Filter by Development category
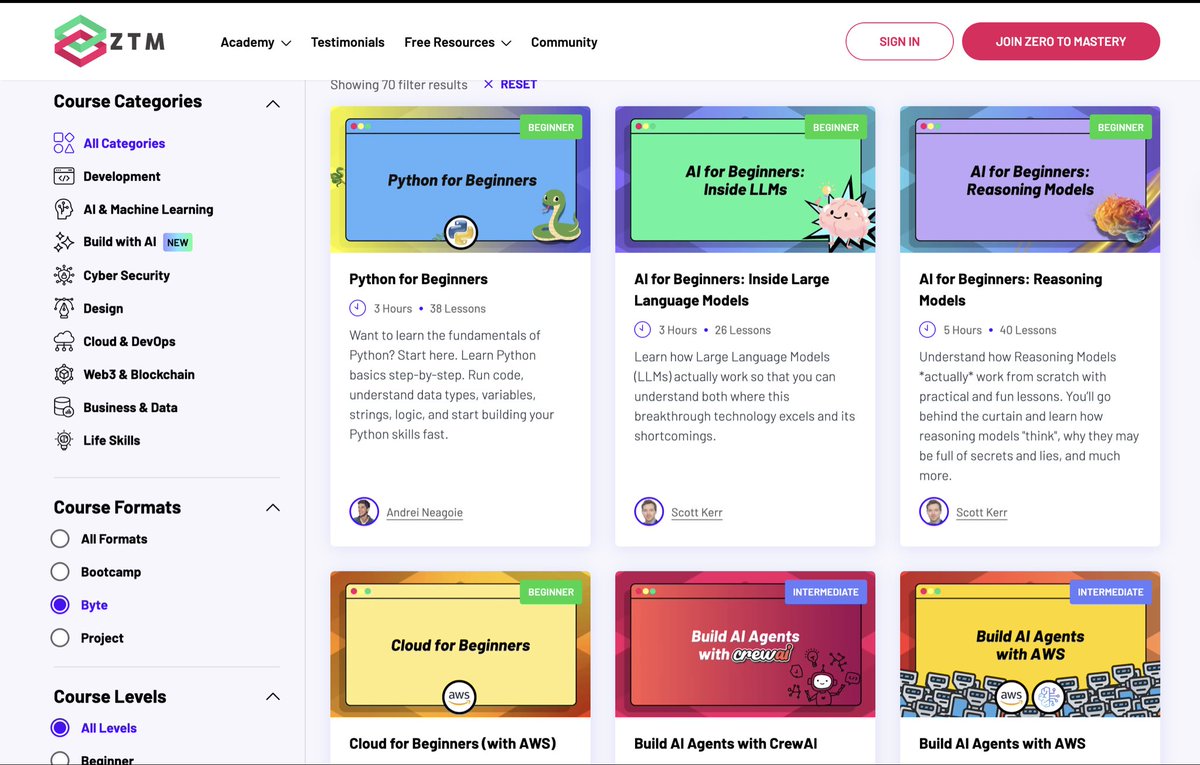This screenshot has width=1200, height=765. click(122, 176)
